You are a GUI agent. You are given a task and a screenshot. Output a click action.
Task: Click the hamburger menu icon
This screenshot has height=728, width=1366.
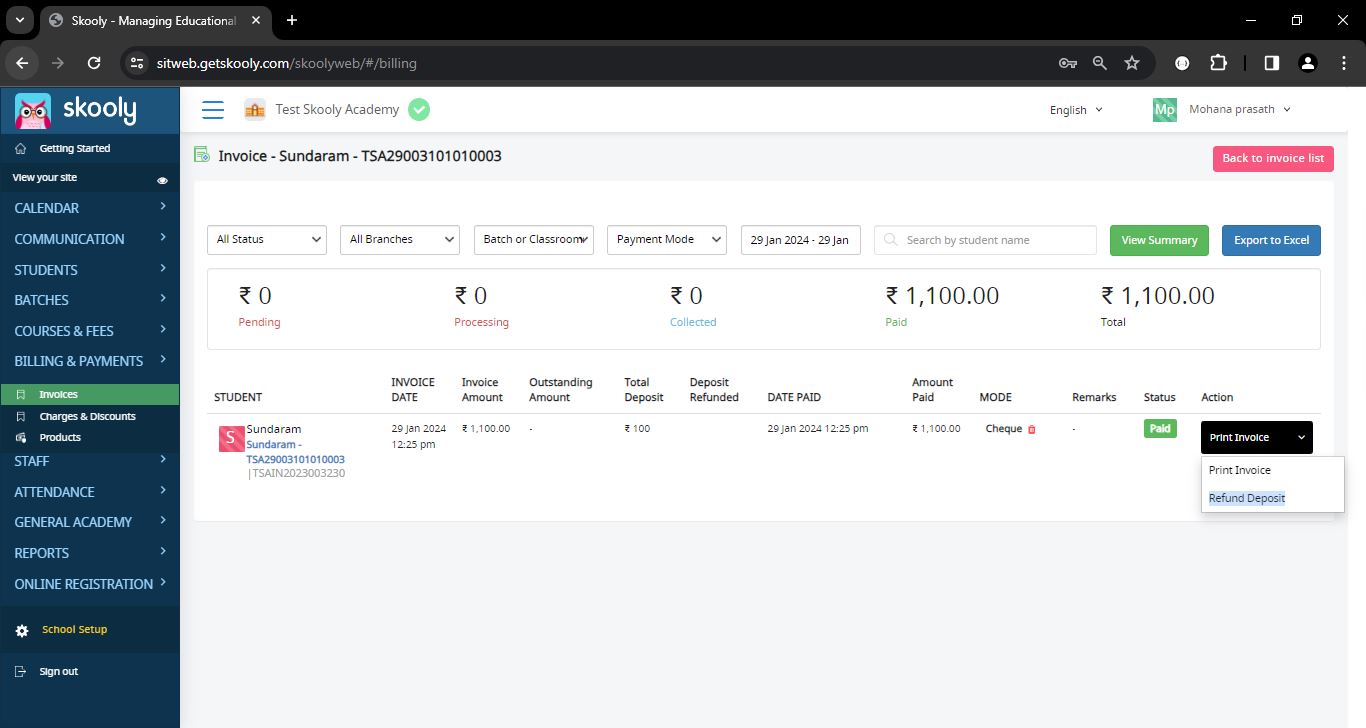213,110
